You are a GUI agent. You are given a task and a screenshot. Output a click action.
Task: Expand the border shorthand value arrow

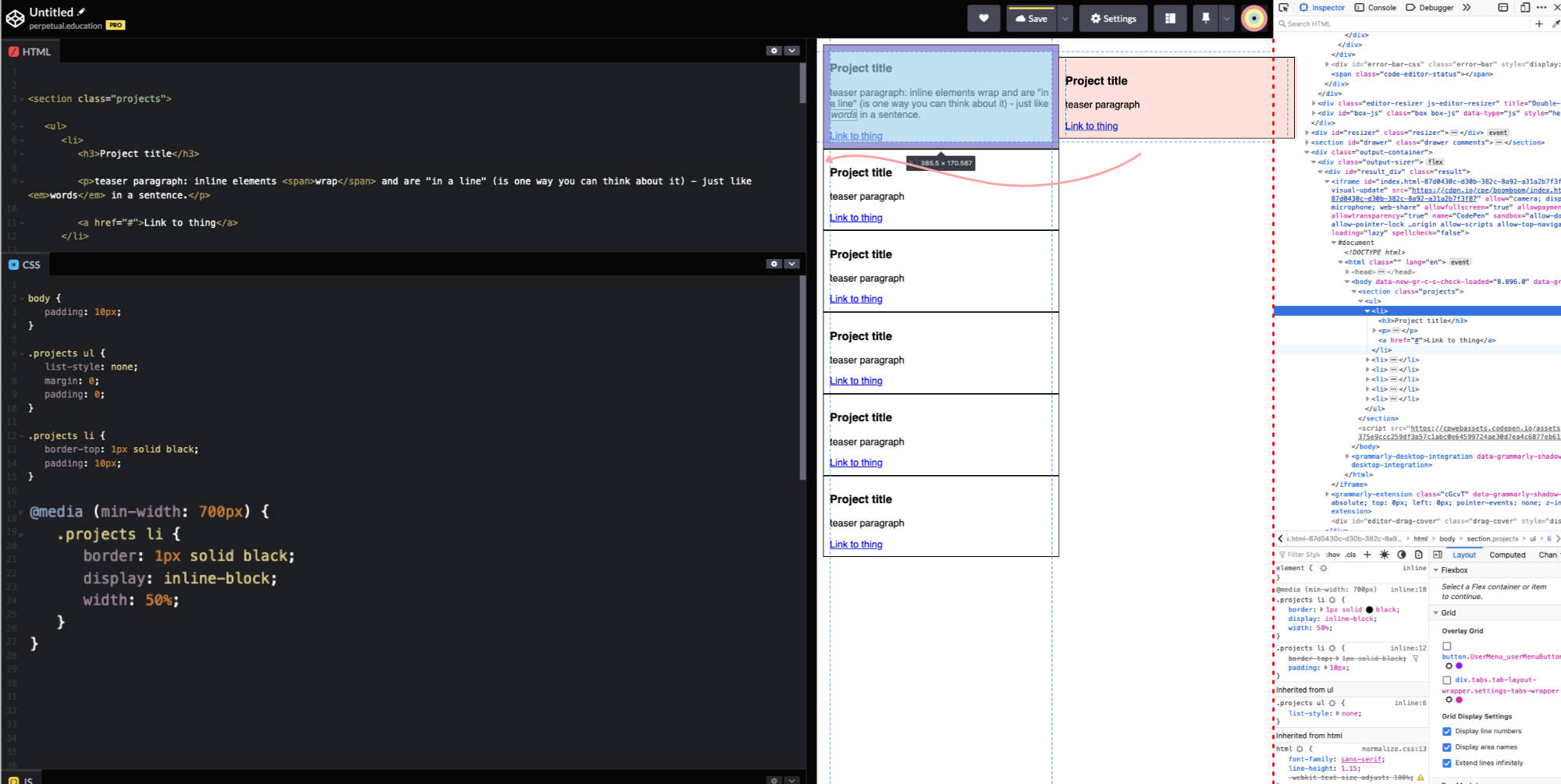(x=1321, y=610)
